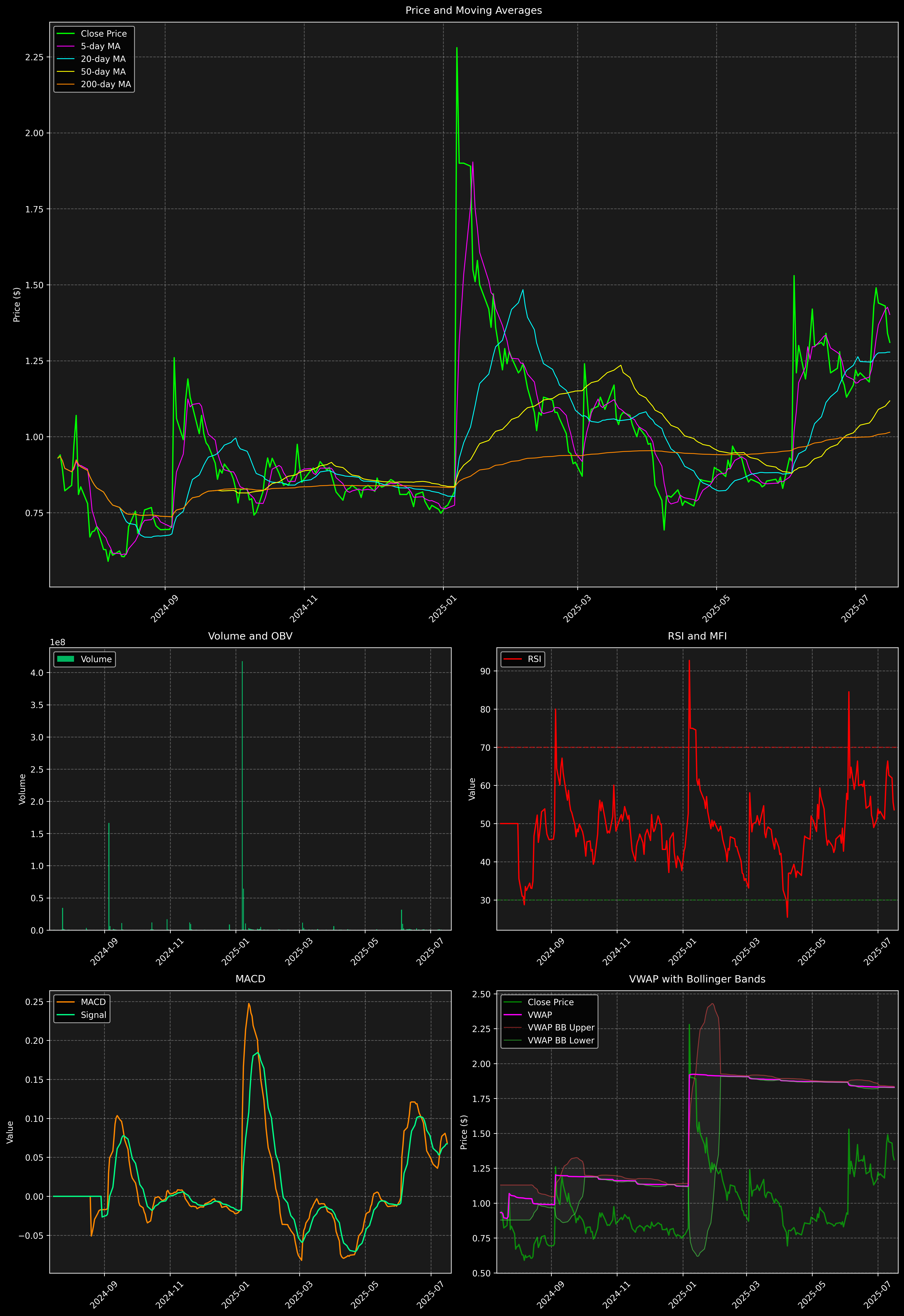
Task: Click the 1.75 tick on the top price chart
Action: click(34, 209)
